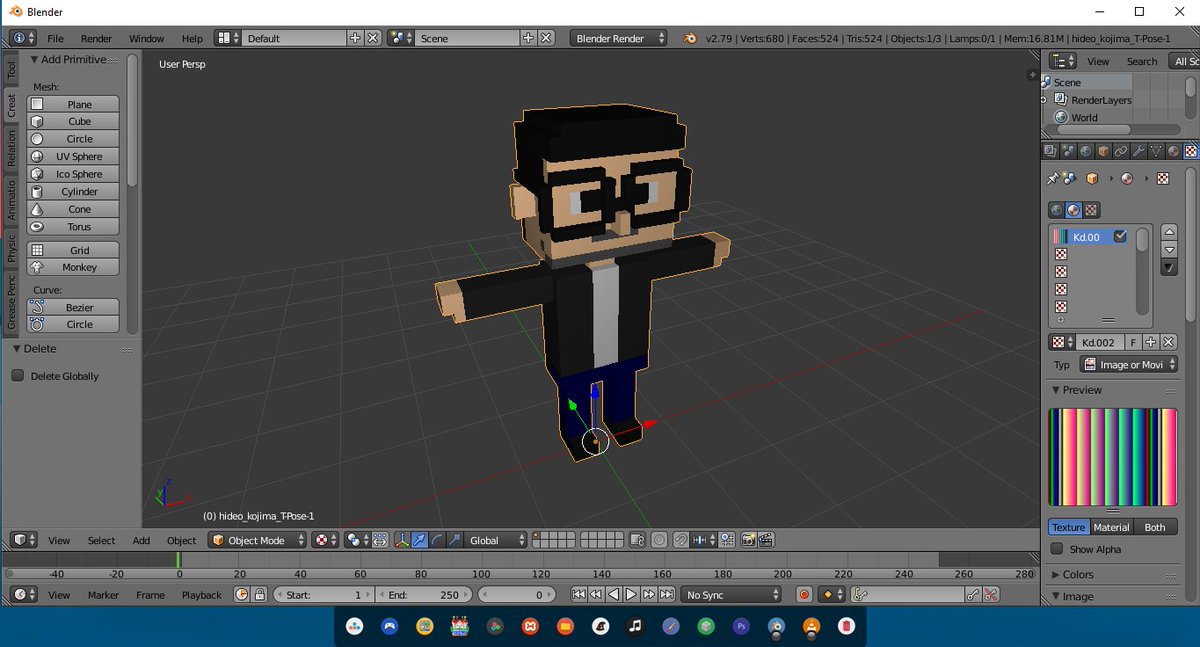This screenshot has width=1200, height=647.
Task: Add a Cylinder mesh primitive
Action: tap(73, 191)
